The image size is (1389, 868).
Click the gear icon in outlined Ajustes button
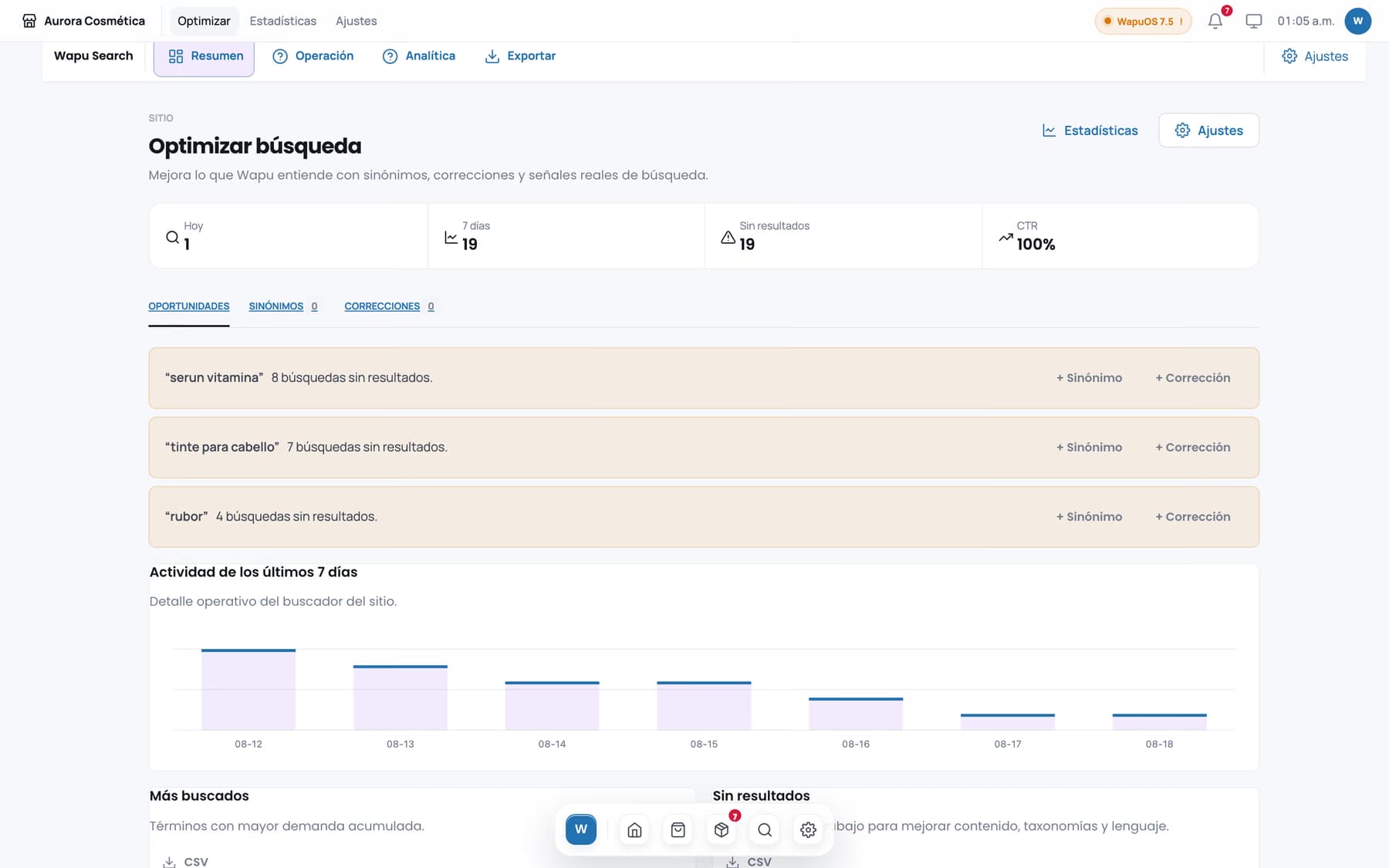tap(1182, 130)
